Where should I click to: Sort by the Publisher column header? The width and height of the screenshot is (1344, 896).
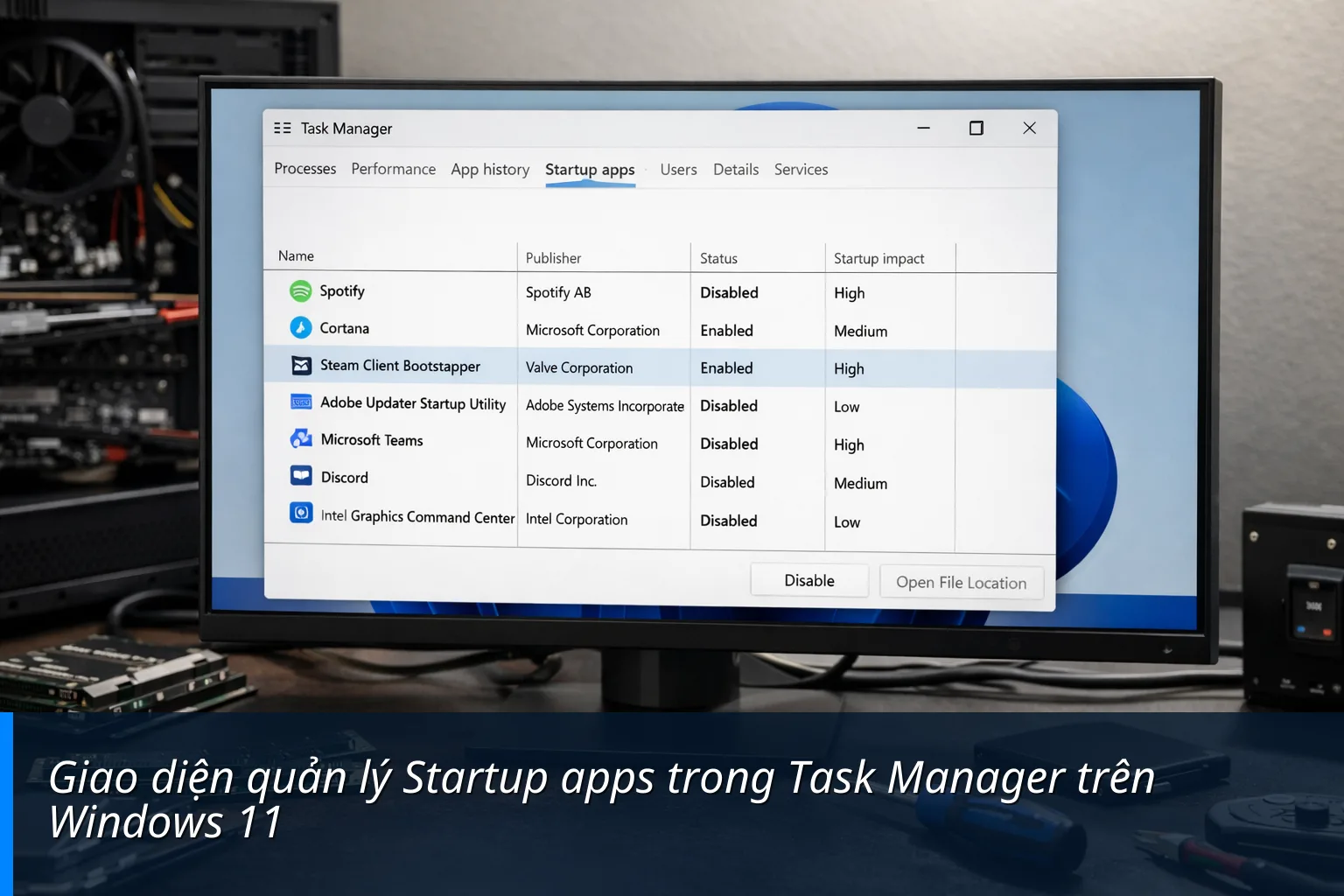click(x=553, y=258)
